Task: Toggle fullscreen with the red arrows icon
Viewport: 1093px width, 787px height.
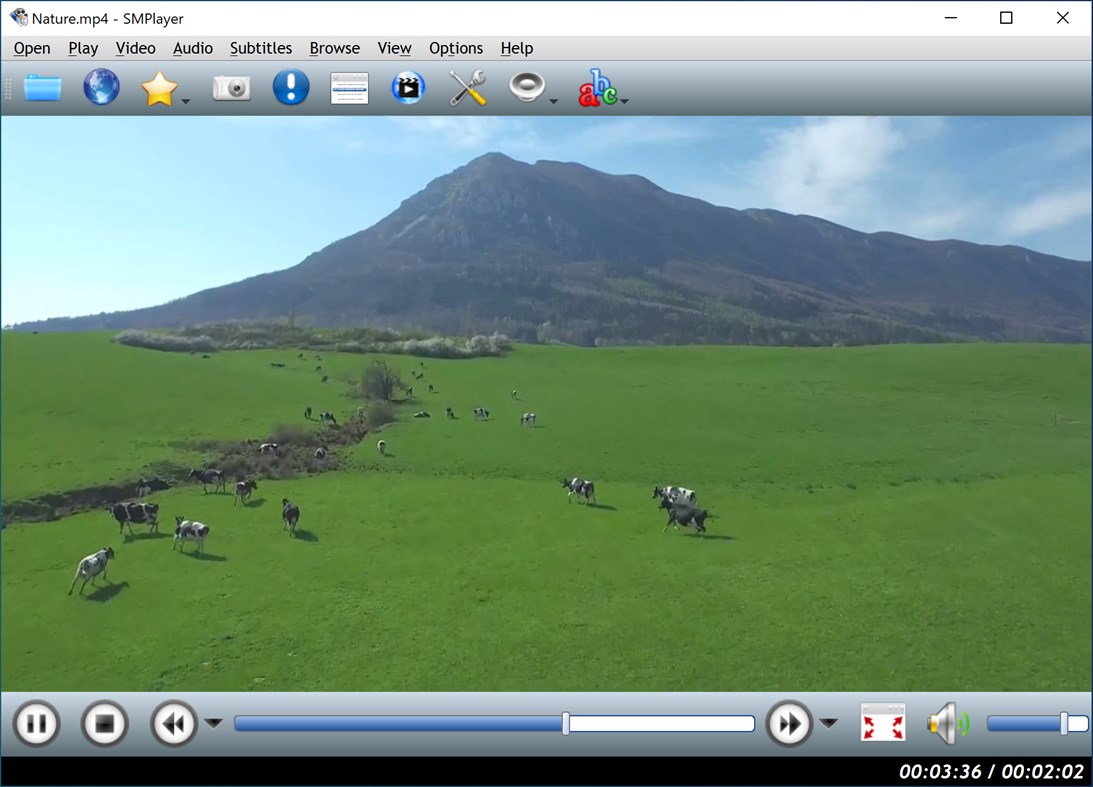Action: 882,723
